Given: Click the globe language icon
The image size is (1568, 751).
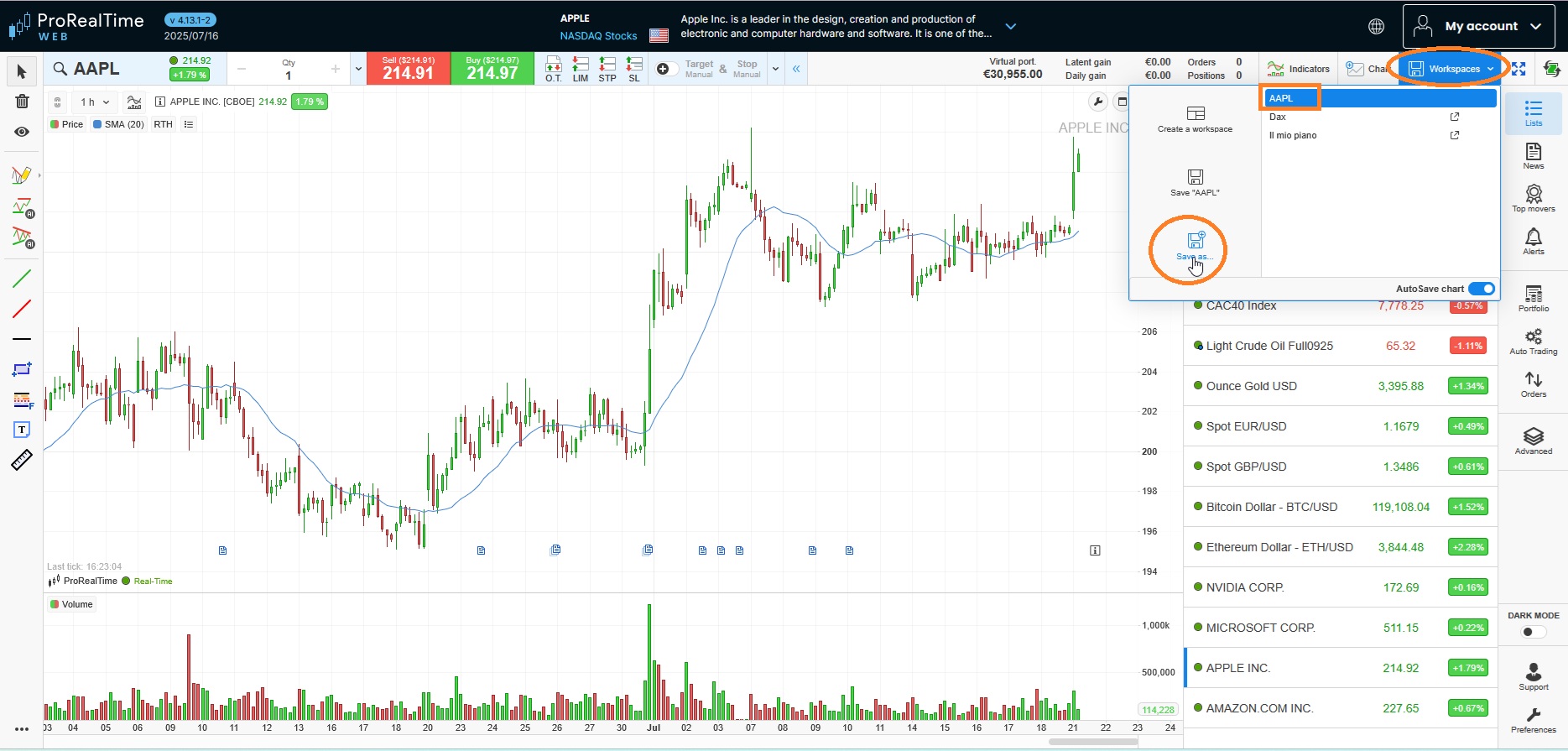Looking at the screenshot, I should coord(1377,27).
